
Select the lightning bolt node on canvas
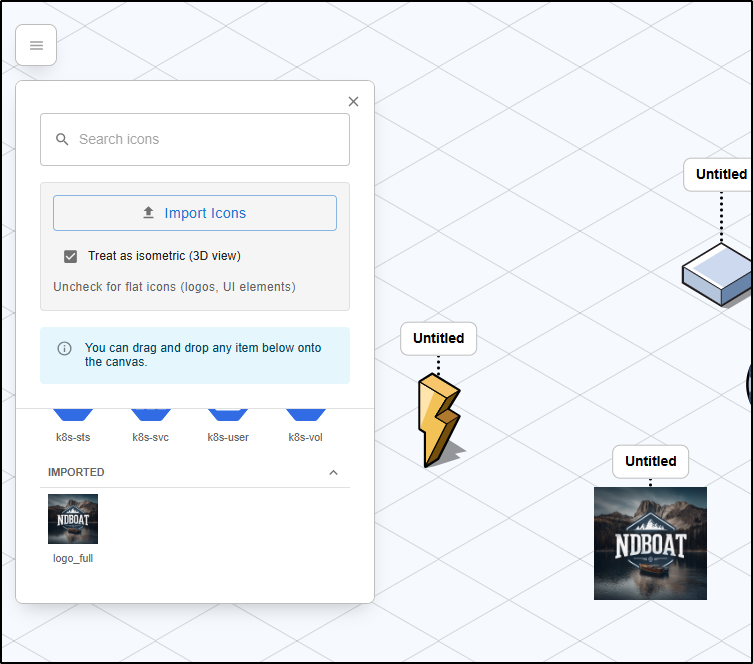[x=439, y=421]
